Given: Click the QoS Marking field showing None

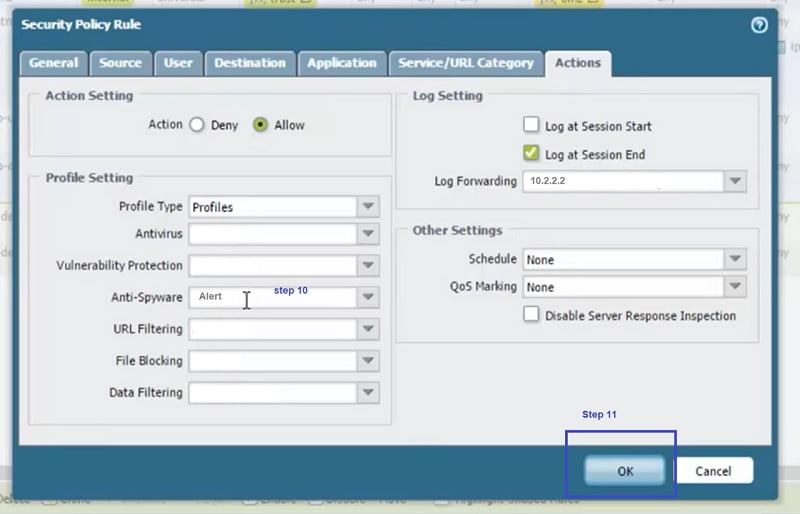Looking at the screenshot, I should [623, 286].
